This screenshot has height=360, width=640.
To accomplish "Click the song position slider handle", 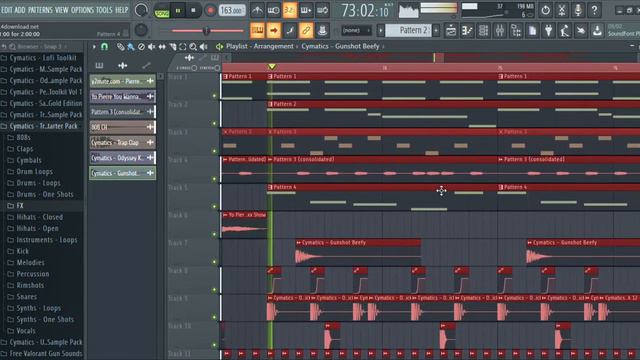I will point(206,31).
